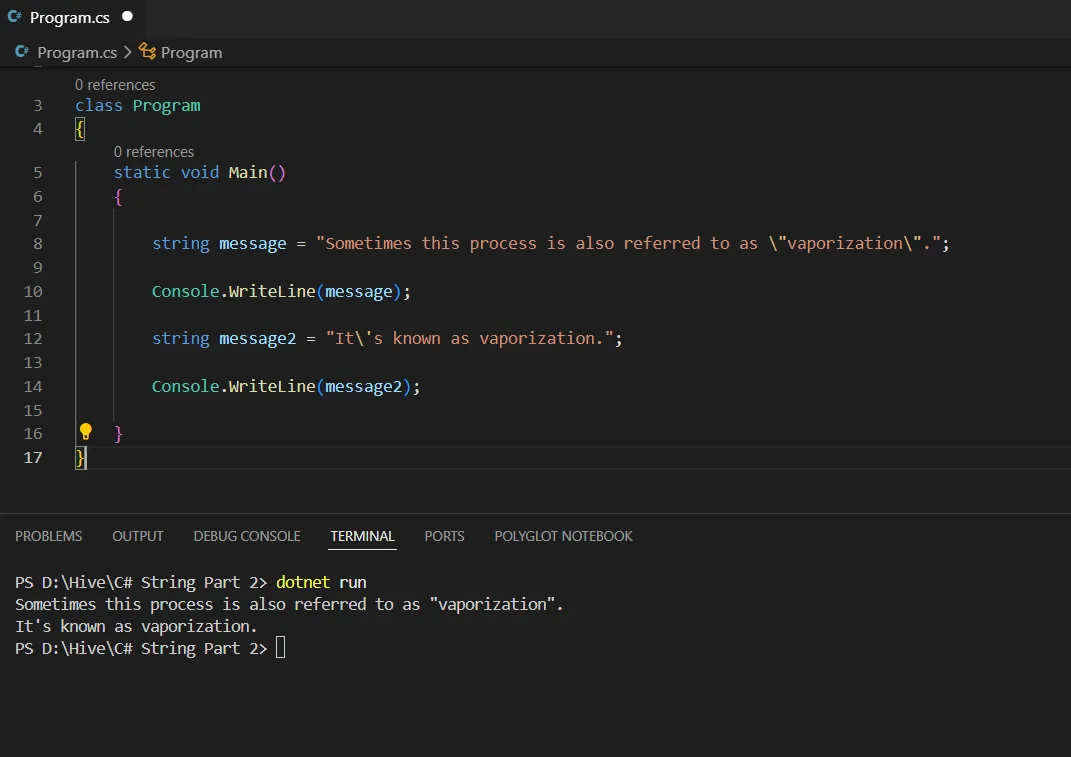Click the pink closing brace on line 16
Screen dimensions: 1071x757
pos(118,434)
